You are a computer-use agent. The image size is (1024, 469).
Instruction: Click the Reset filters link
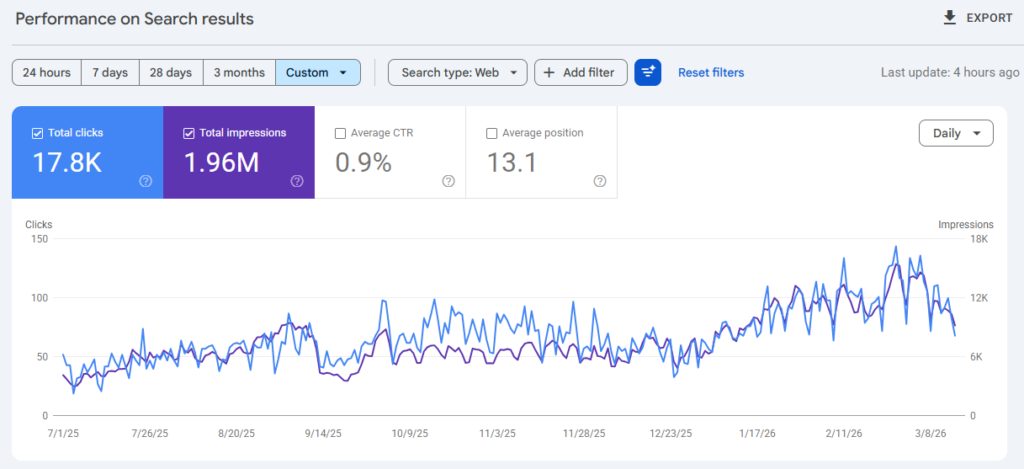click(711, 73)
